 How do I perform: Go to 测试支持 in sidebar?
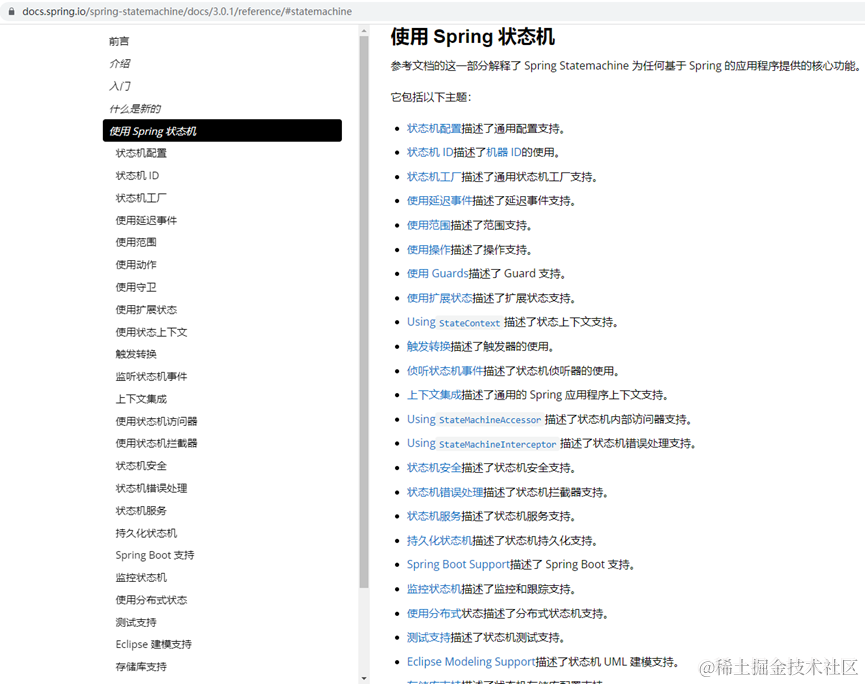(136, 623)
